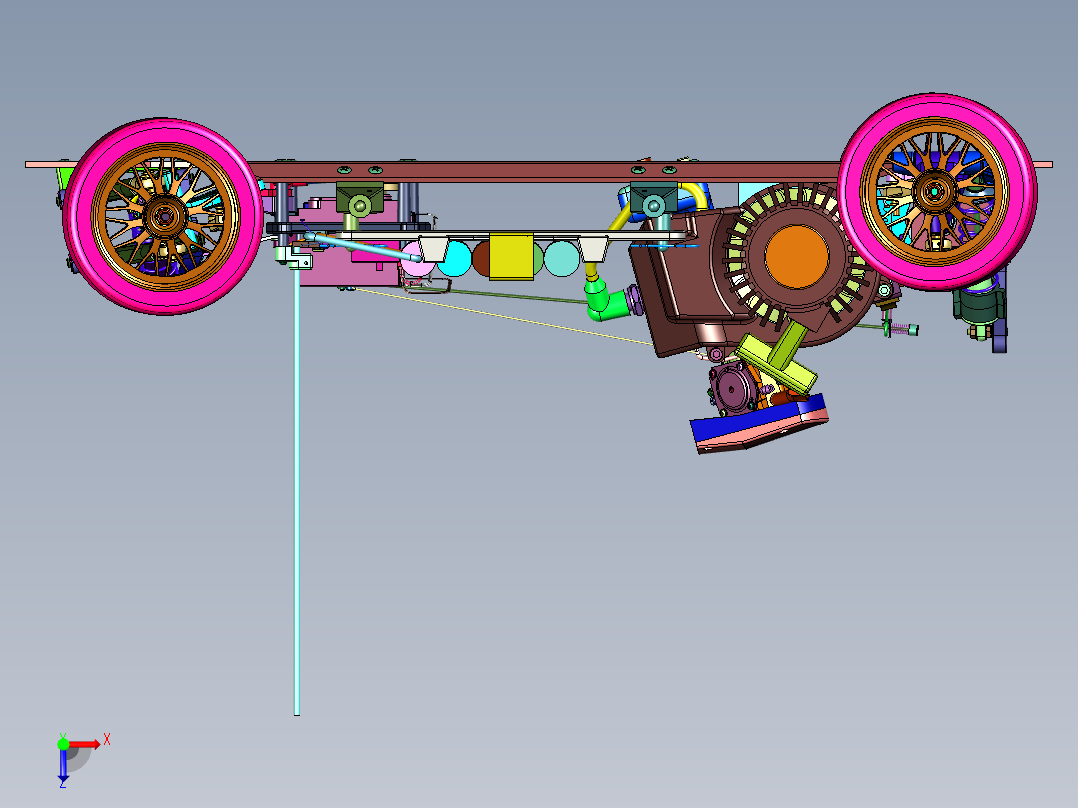Select the teal circle right of yellow block
Screen dimensions: 1078x808
click(x=562, y=258)
